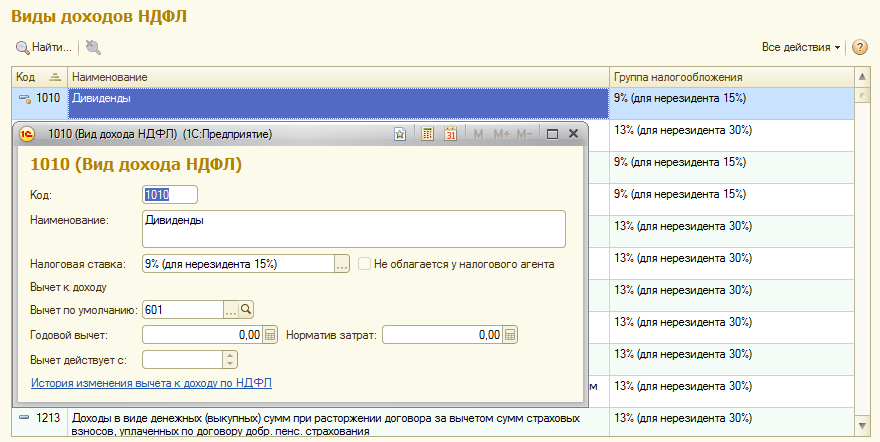880x442 pixels.
Task: Open selection button next to Налоговая ставка
Action: (342, 264)
